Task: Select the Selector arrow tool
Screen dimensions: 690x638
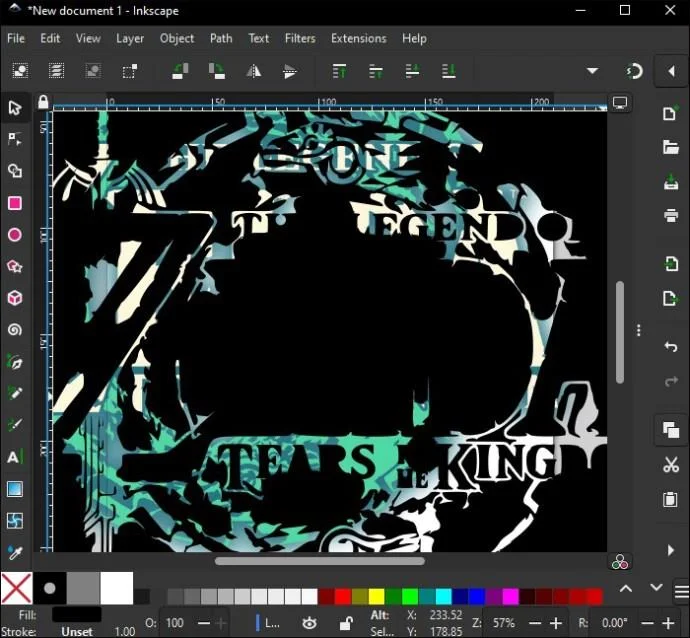Action: click(15, 108)
